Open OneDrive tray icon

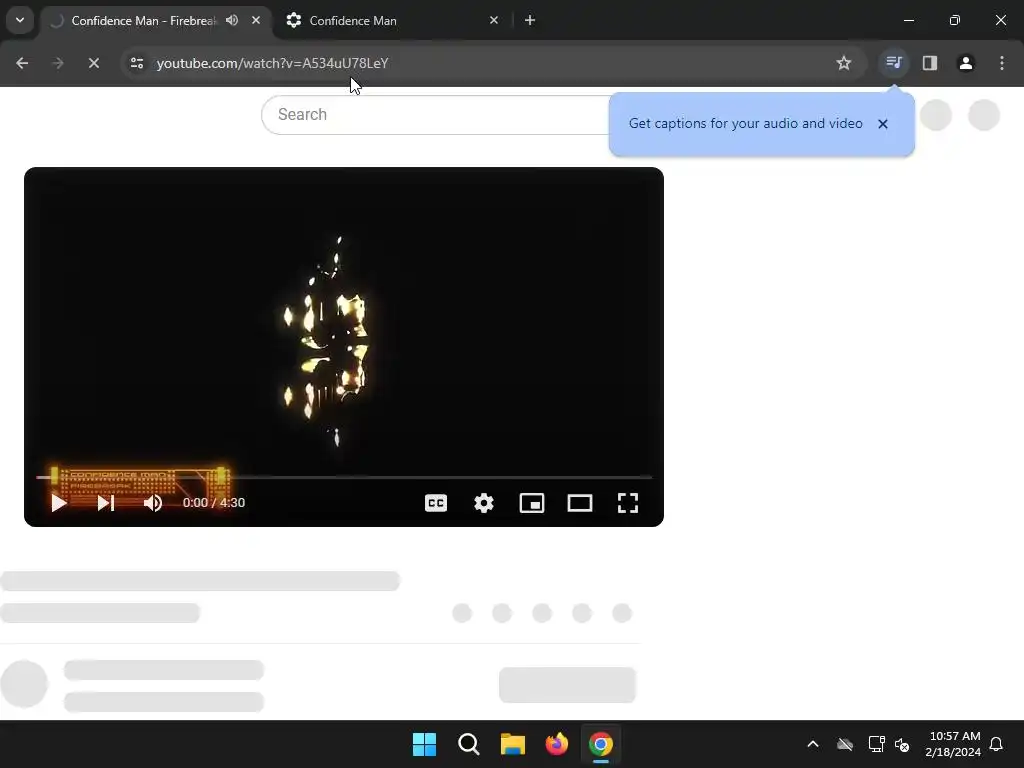pyautogui.click(x=845, y=744)
